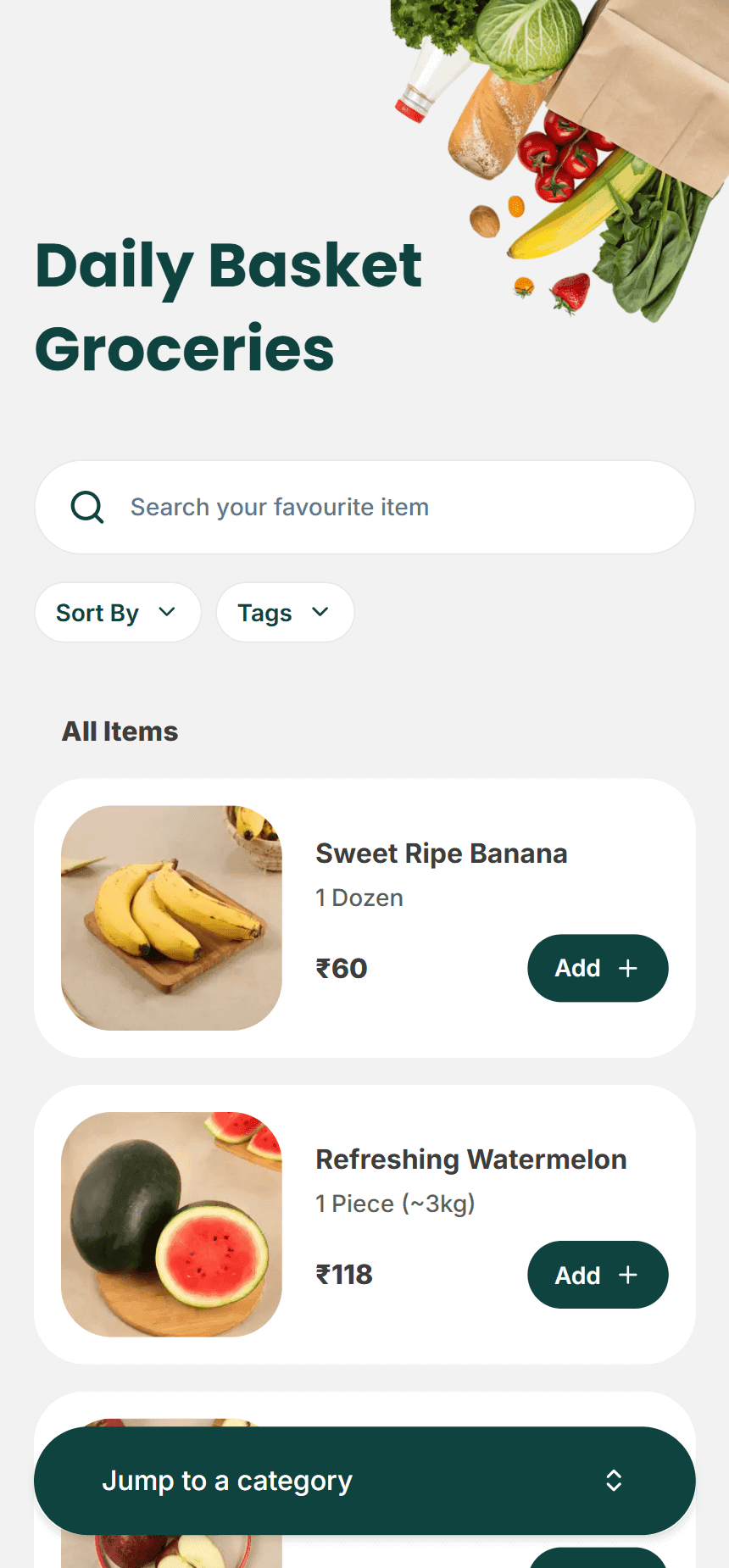Click the All Items section label
The height and width of the screenshot is (1568, 729).
(x=120, y=731)
